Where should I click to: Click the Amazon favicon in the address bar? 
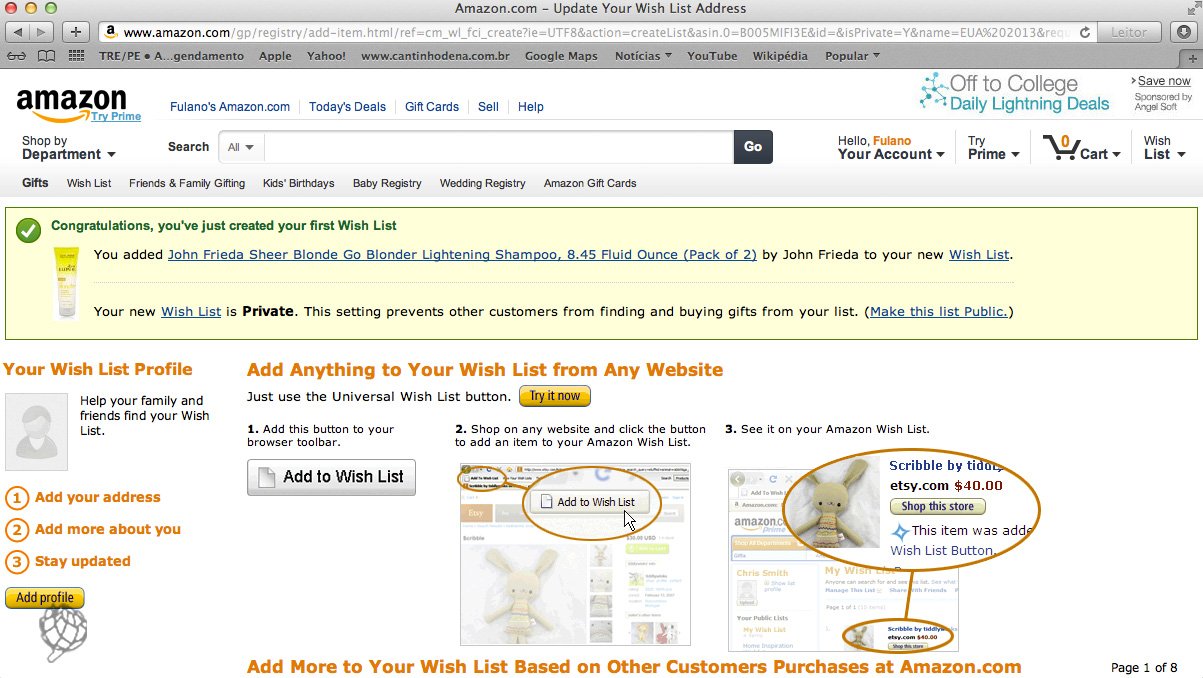click(110, 31)
